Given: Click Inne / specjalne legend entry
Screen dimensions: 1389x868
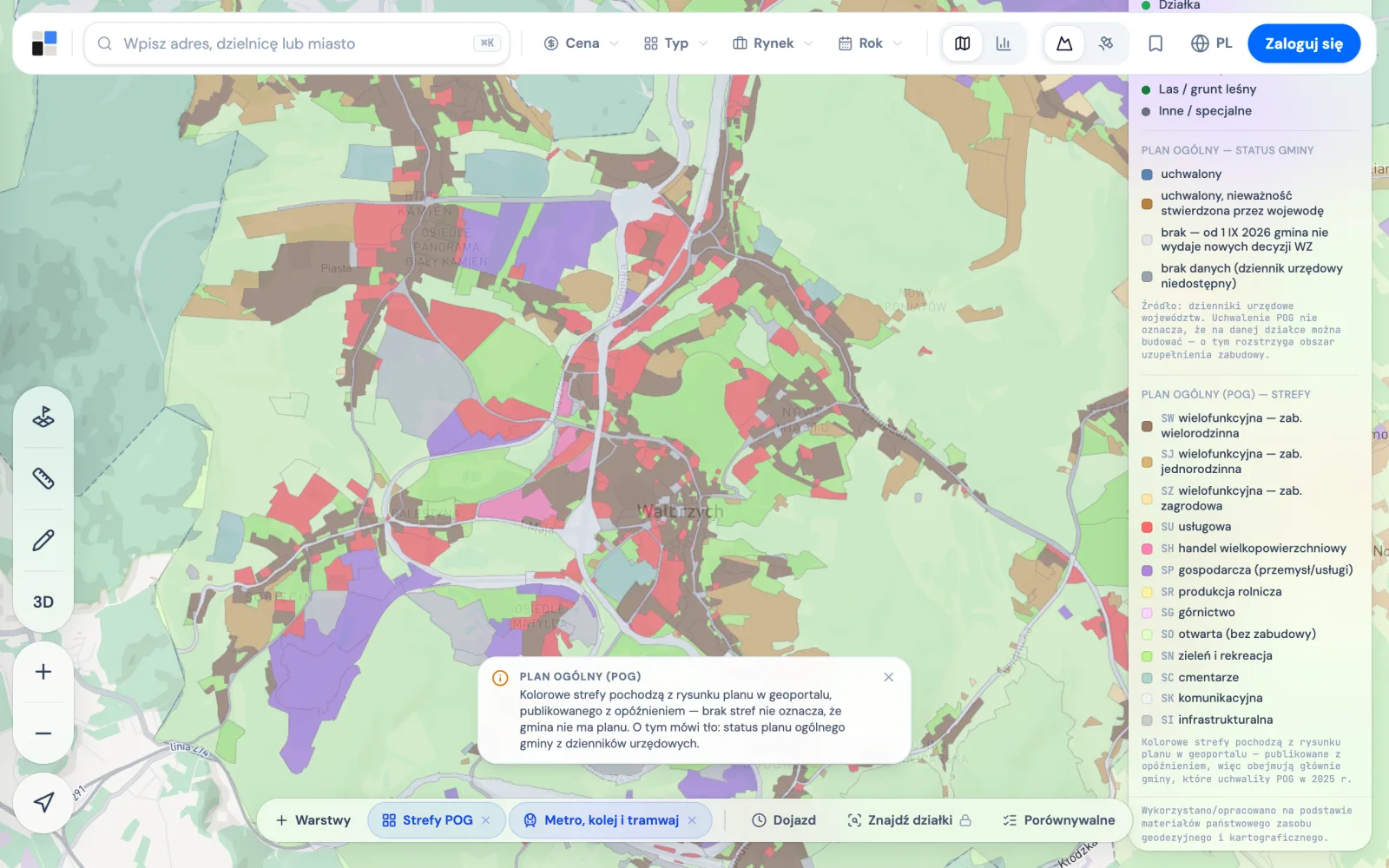Looking at the screenshot, I should (1196, 111).
